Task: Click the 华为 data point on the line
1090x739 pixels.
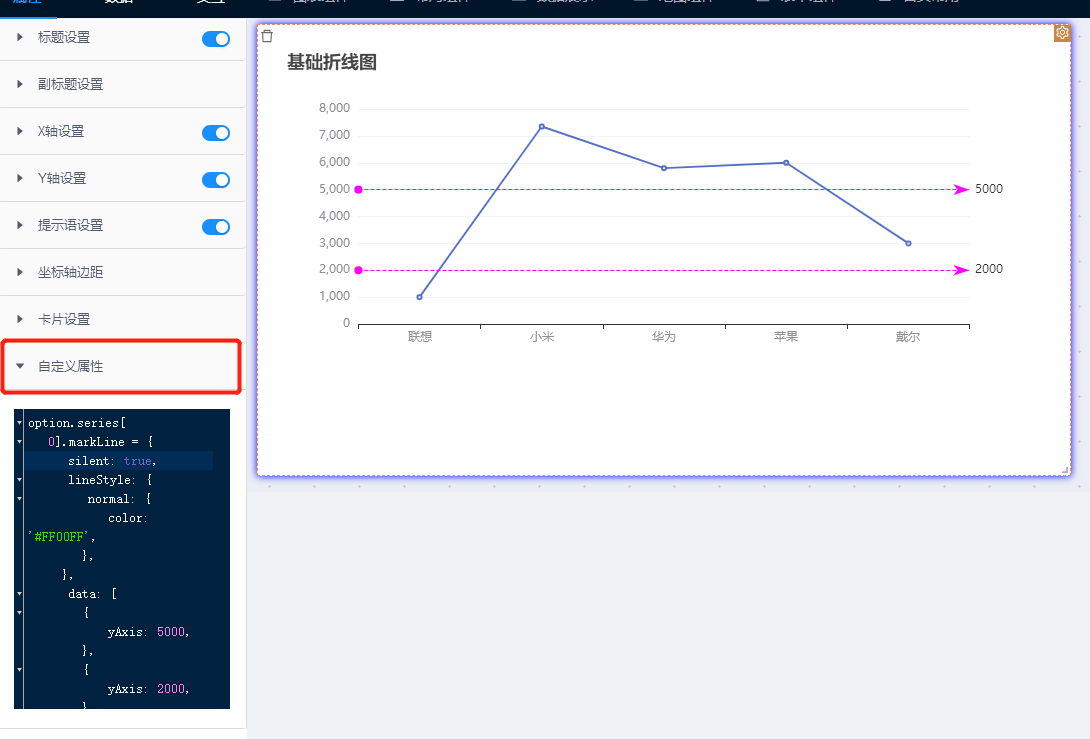Action: [x=664, y=168]
